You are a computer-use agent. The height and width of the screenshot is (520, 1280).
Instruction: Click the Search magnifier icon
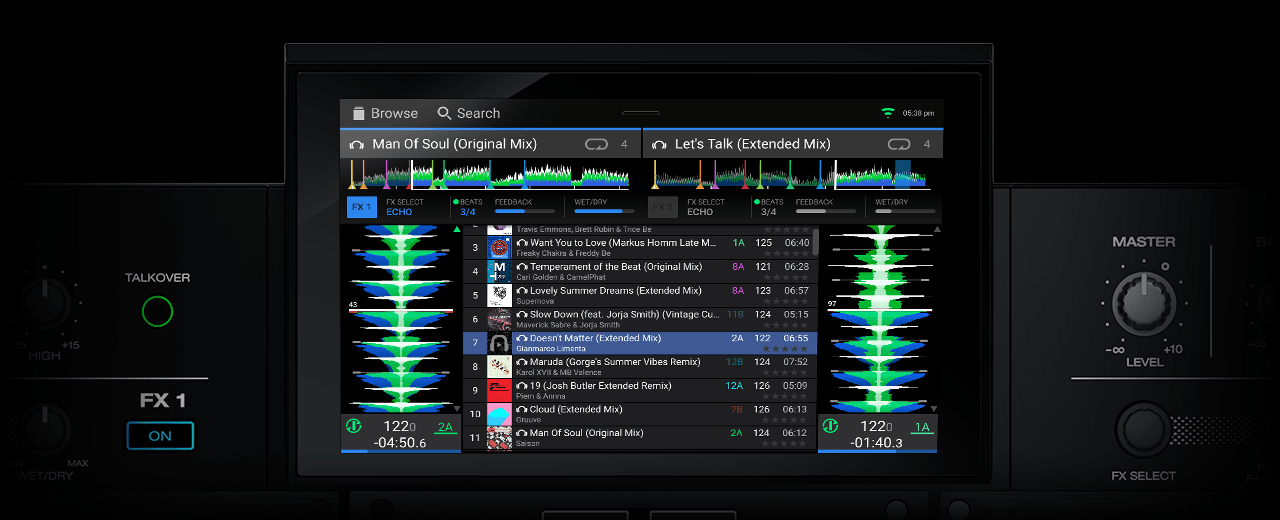pos(445,114)
